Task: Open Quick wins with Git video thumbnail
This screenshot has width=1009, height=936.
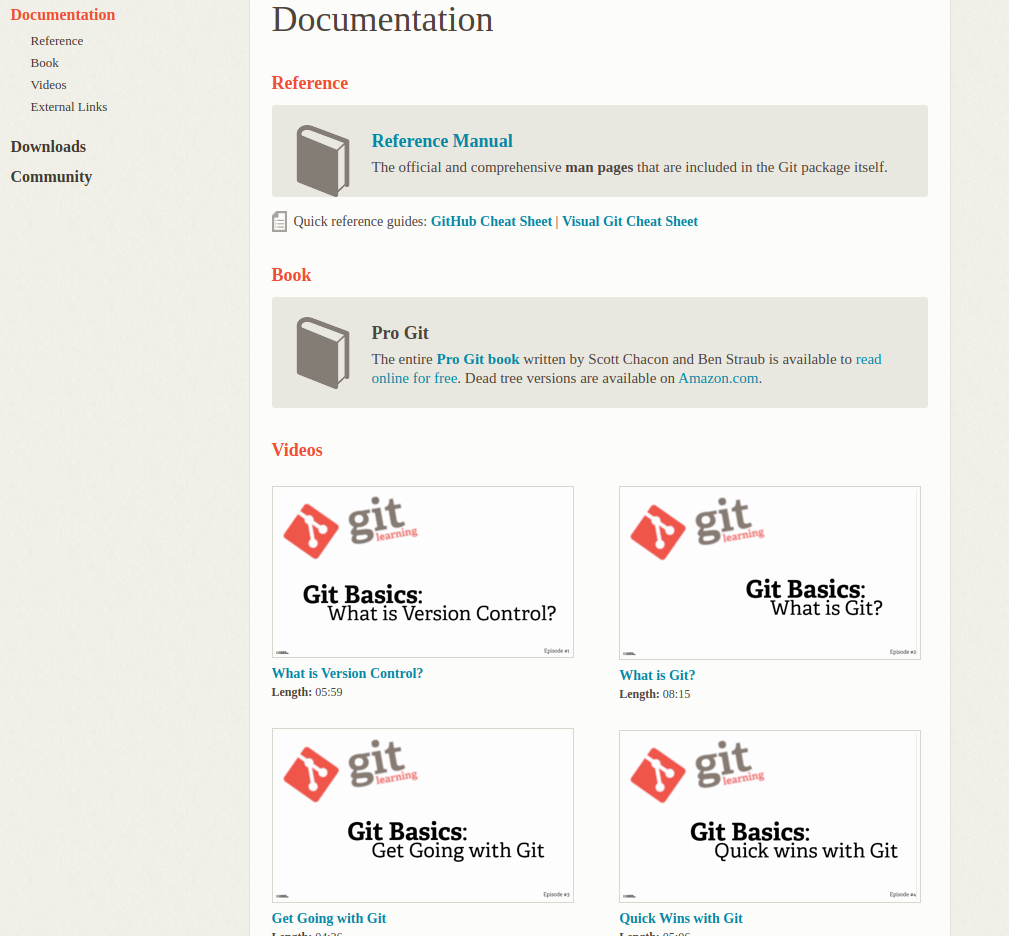Action: point(770,816)
